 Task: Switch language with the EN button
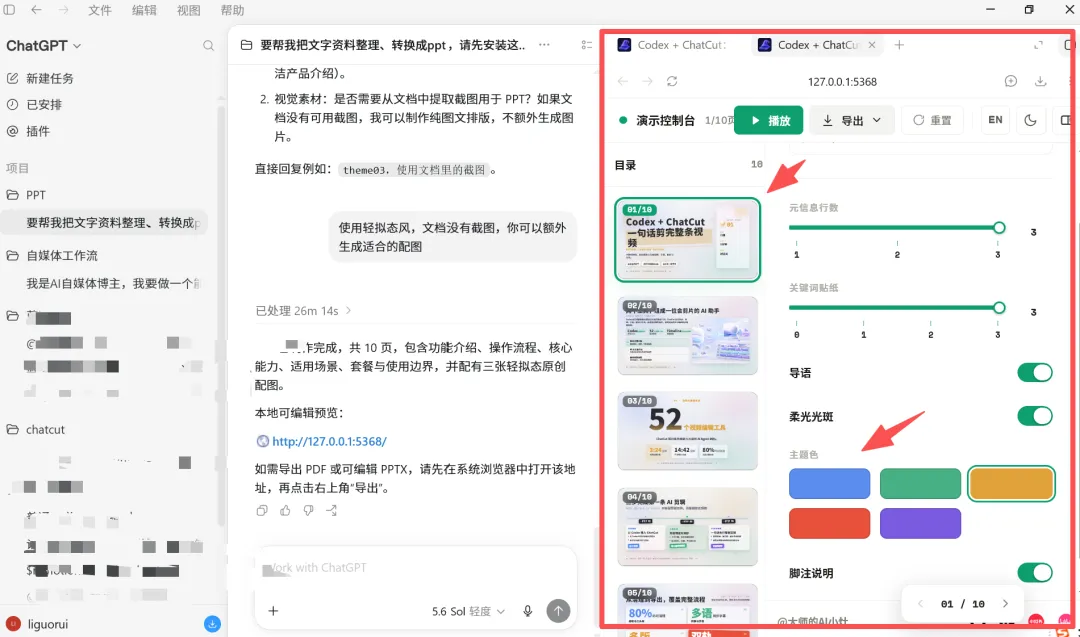995,120
